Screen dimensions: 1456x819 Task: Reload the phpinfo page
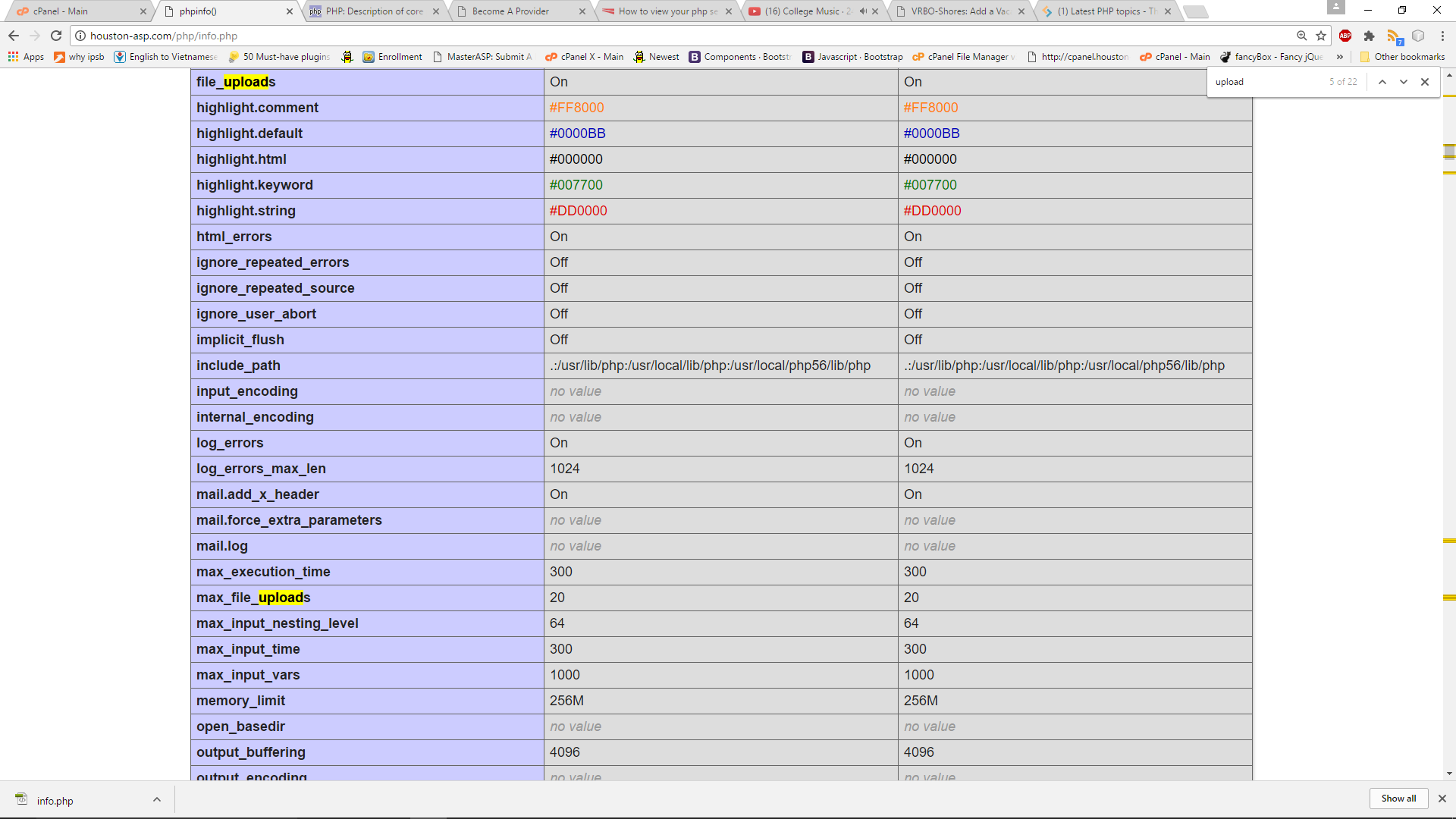coord(56,36)
